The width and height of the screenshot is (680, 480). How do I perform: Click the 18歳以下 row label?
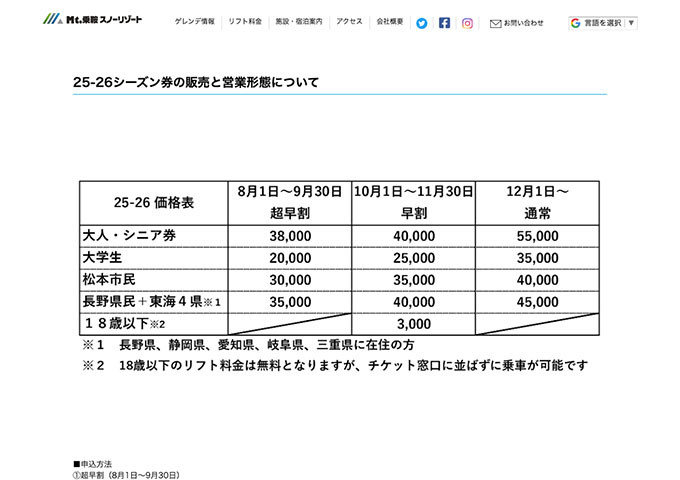pyautogui.click(x=124, y=323)
